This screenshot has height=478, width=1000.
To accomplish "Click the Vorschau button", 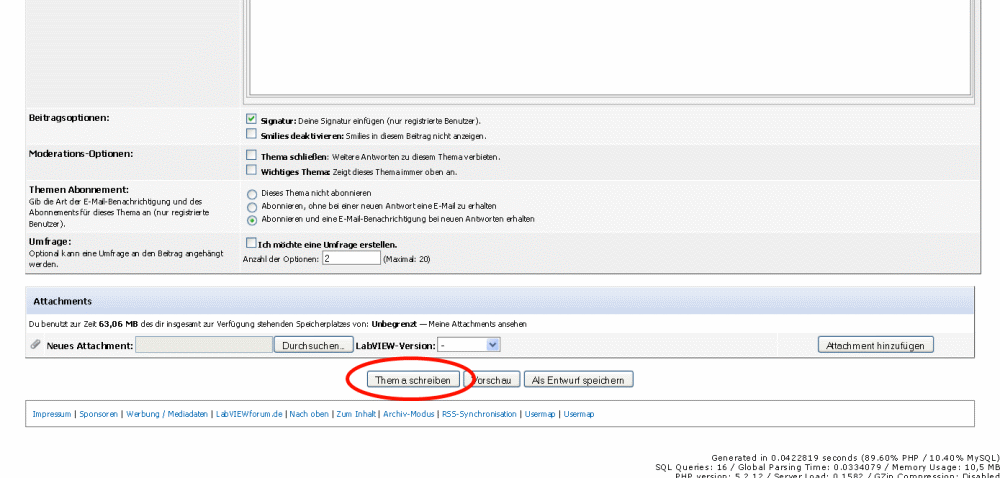I will pyautogui.click(x=494, y=380).
